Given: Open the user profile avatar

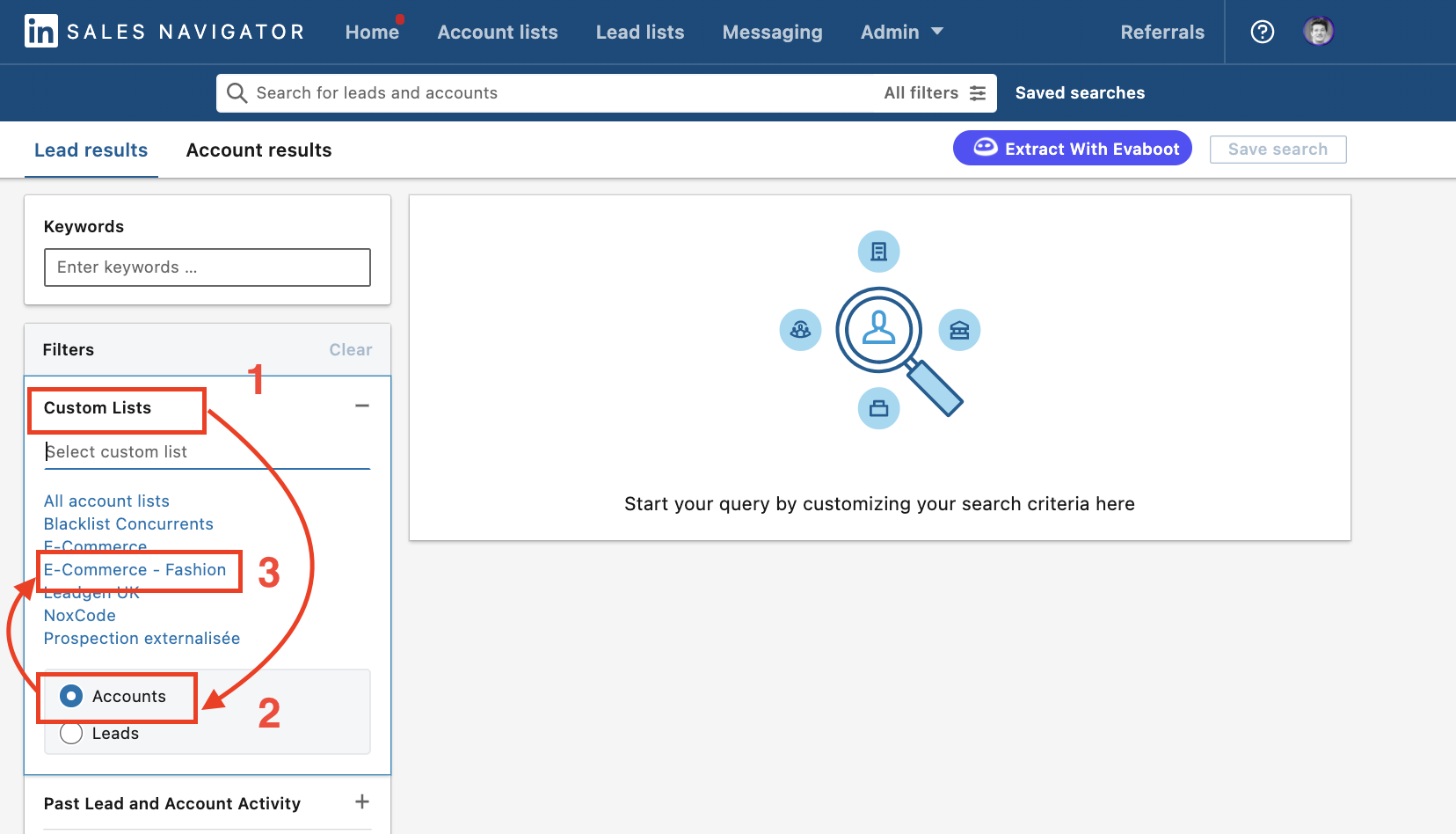Looking at the screenshot, I should pos(1318,32).
